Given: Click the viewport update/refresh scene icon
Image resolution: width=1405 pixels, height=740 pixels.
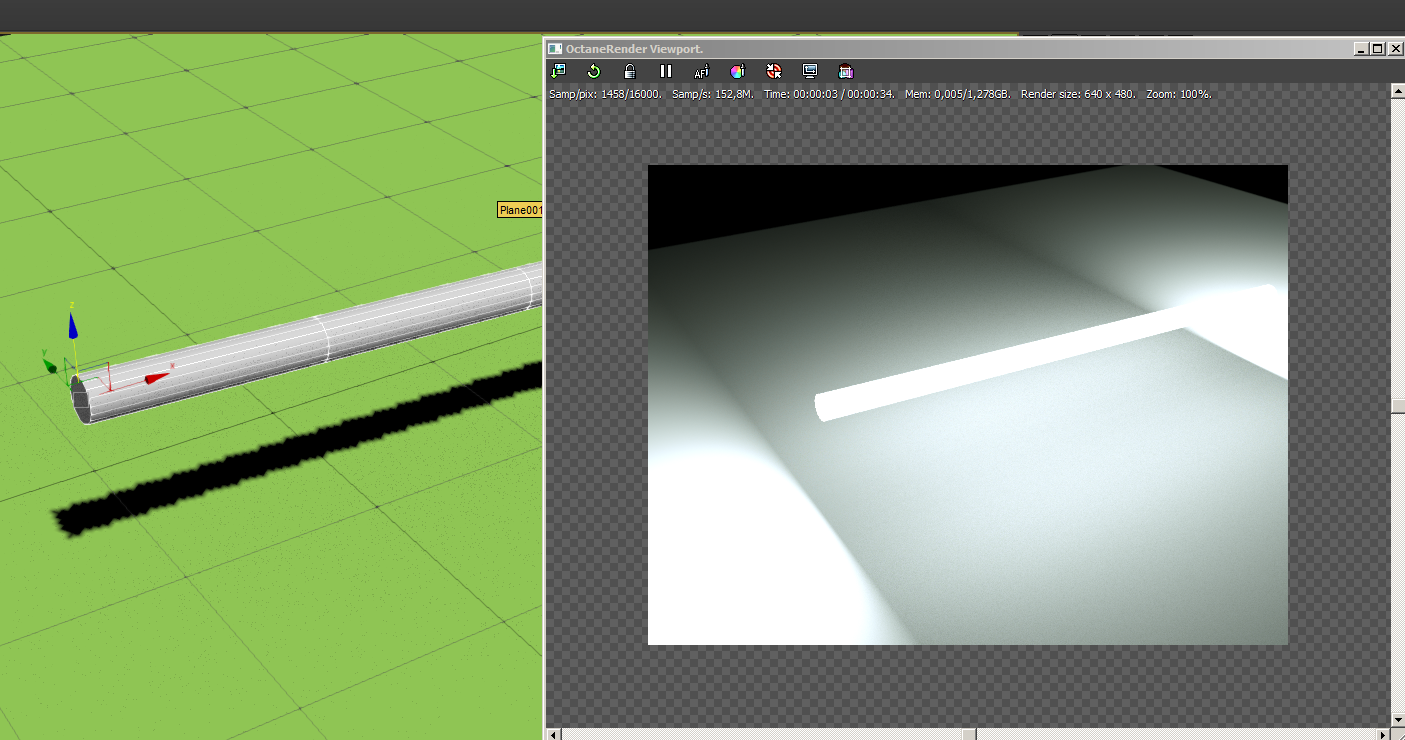Looking at the screenshot, I should click(x=558, y=71).
